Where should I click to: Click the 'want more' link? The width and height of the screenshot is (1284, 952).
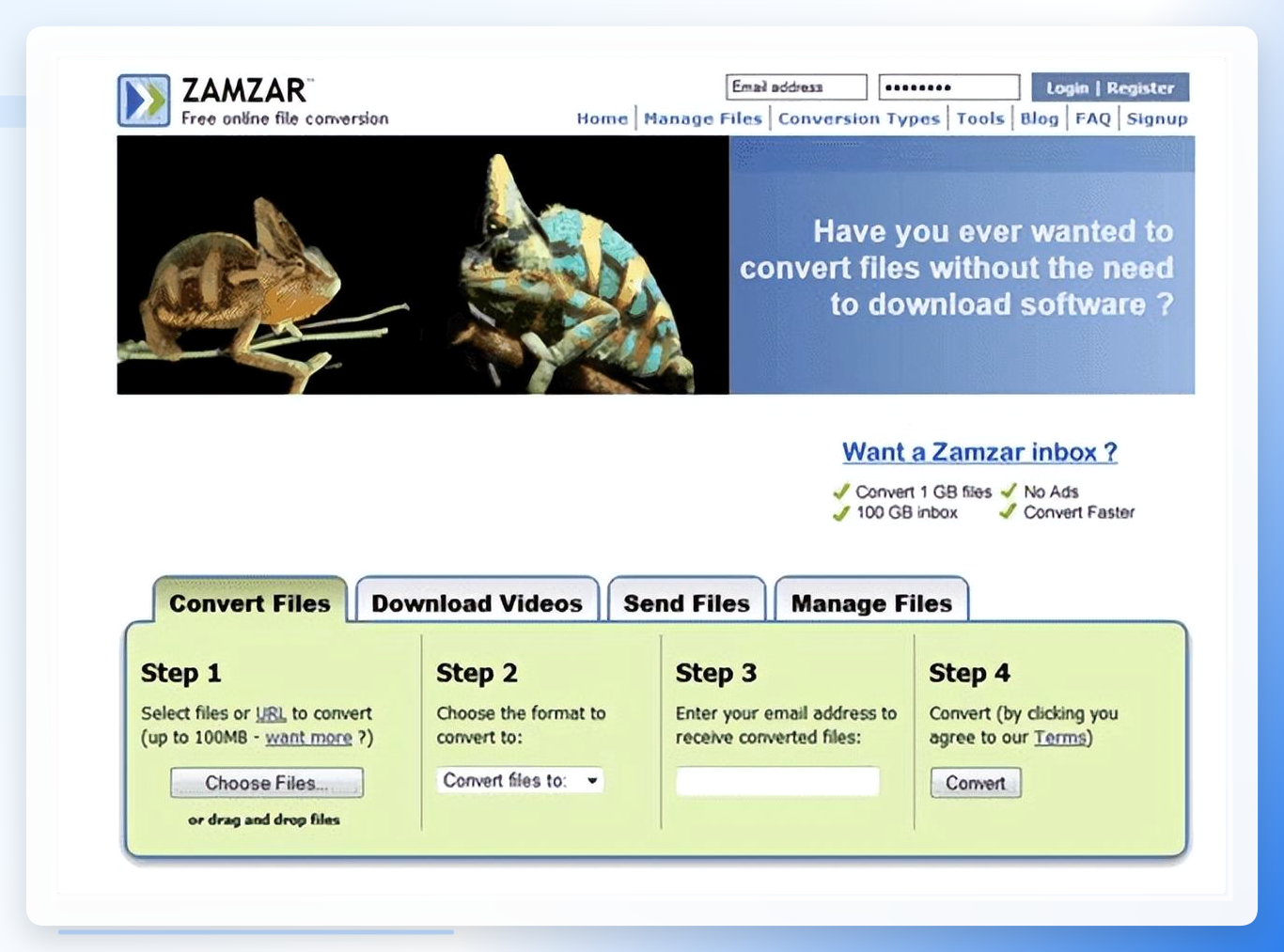click(x=308, y=738)
